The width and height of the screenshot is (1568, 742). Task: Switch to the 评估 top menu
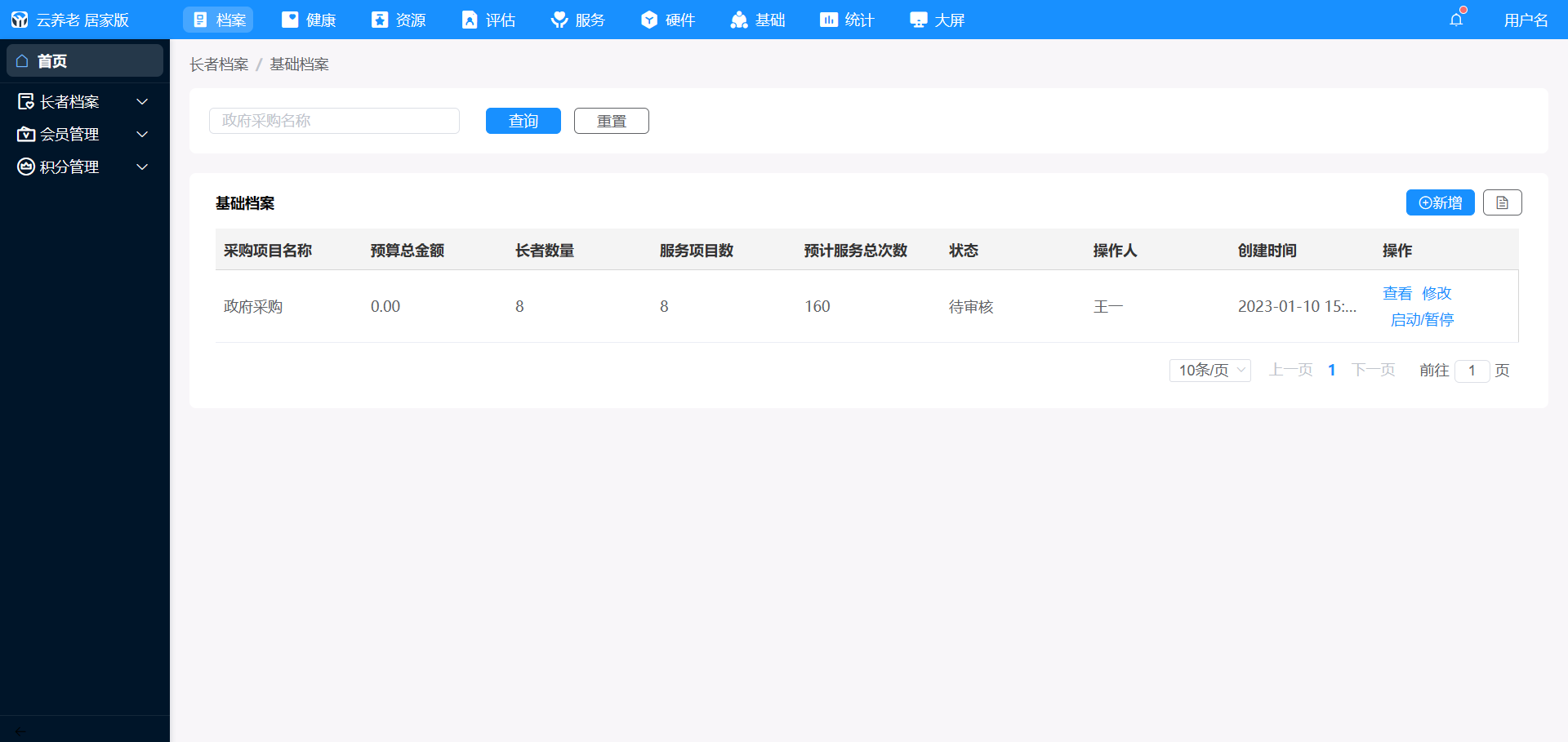pyautogui.click(x=488, y=20)
